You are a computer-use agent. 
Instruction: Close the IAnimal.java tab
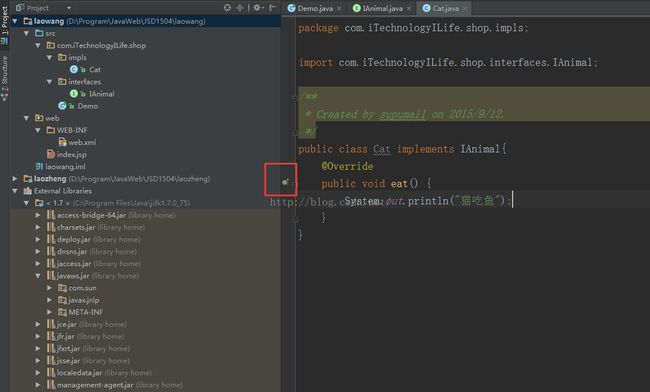pos(409,8)
